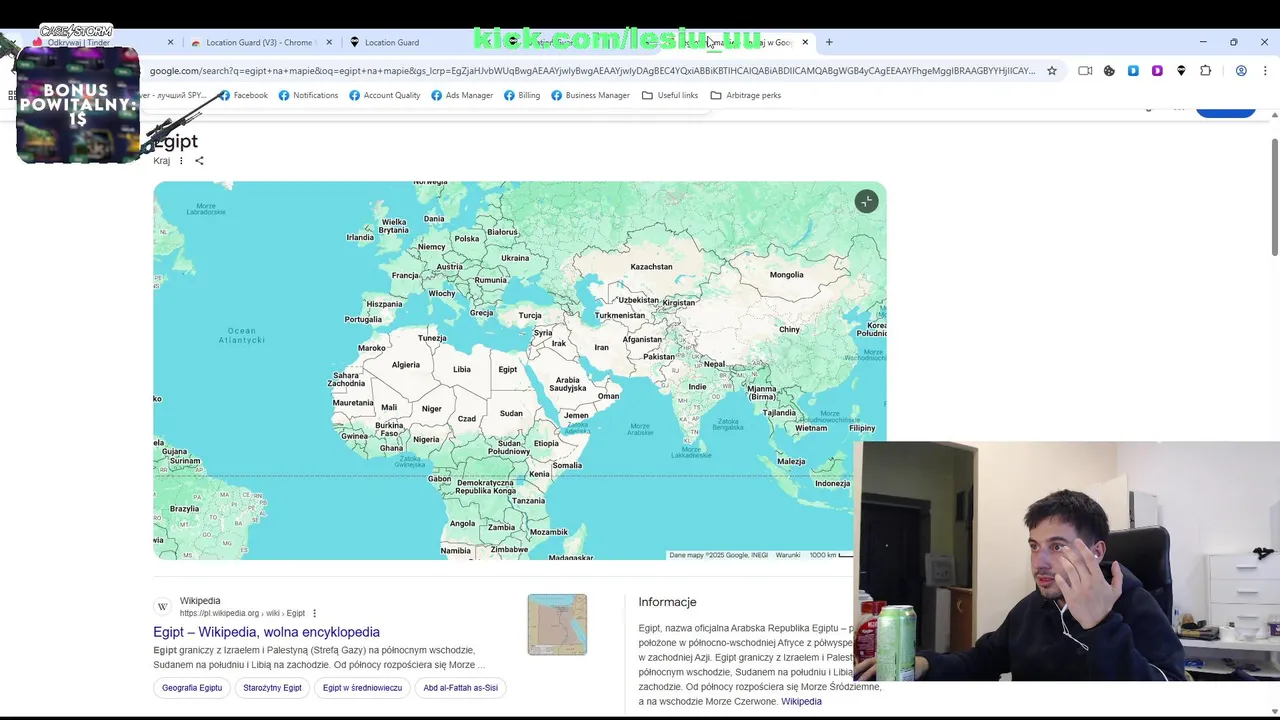This screenshot has height=720, width=1280.
Task: Open a new browser tab
Action: tap(829, 42)
